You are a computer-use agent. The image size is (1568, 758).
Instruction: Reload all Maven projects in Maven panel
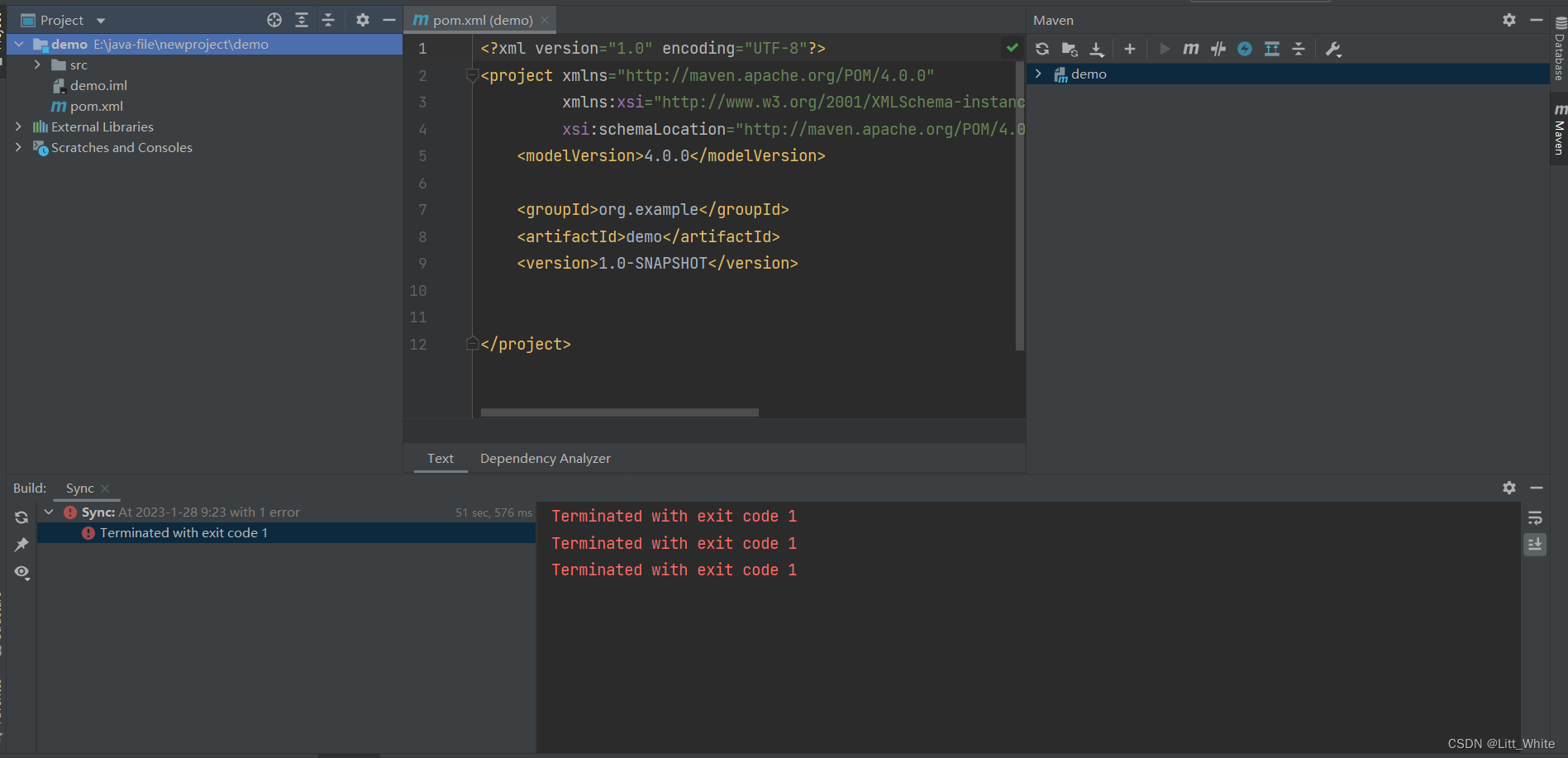1042,49
